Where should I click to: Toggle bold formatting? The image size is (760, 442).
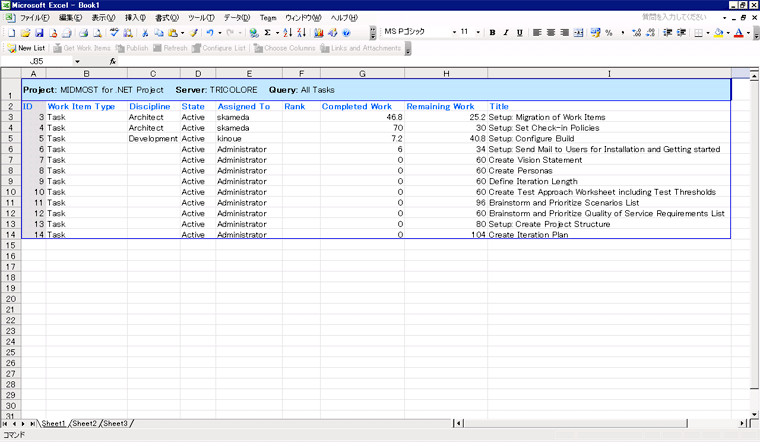[x=492, y=32]
